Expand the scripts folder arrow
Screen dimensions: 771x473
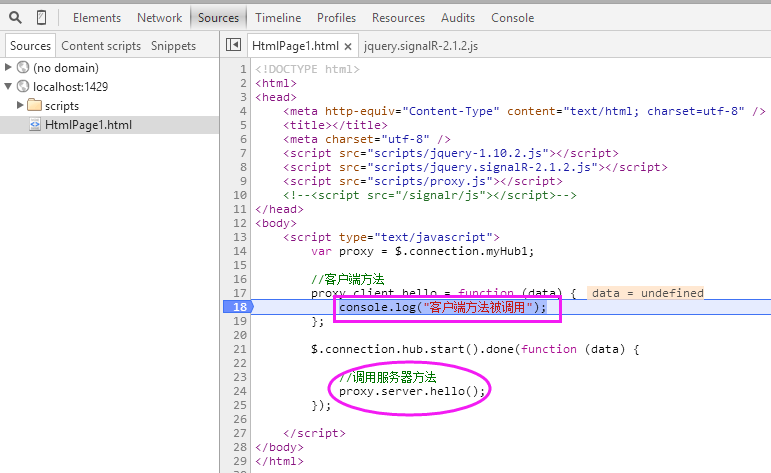tap(20, 105)
